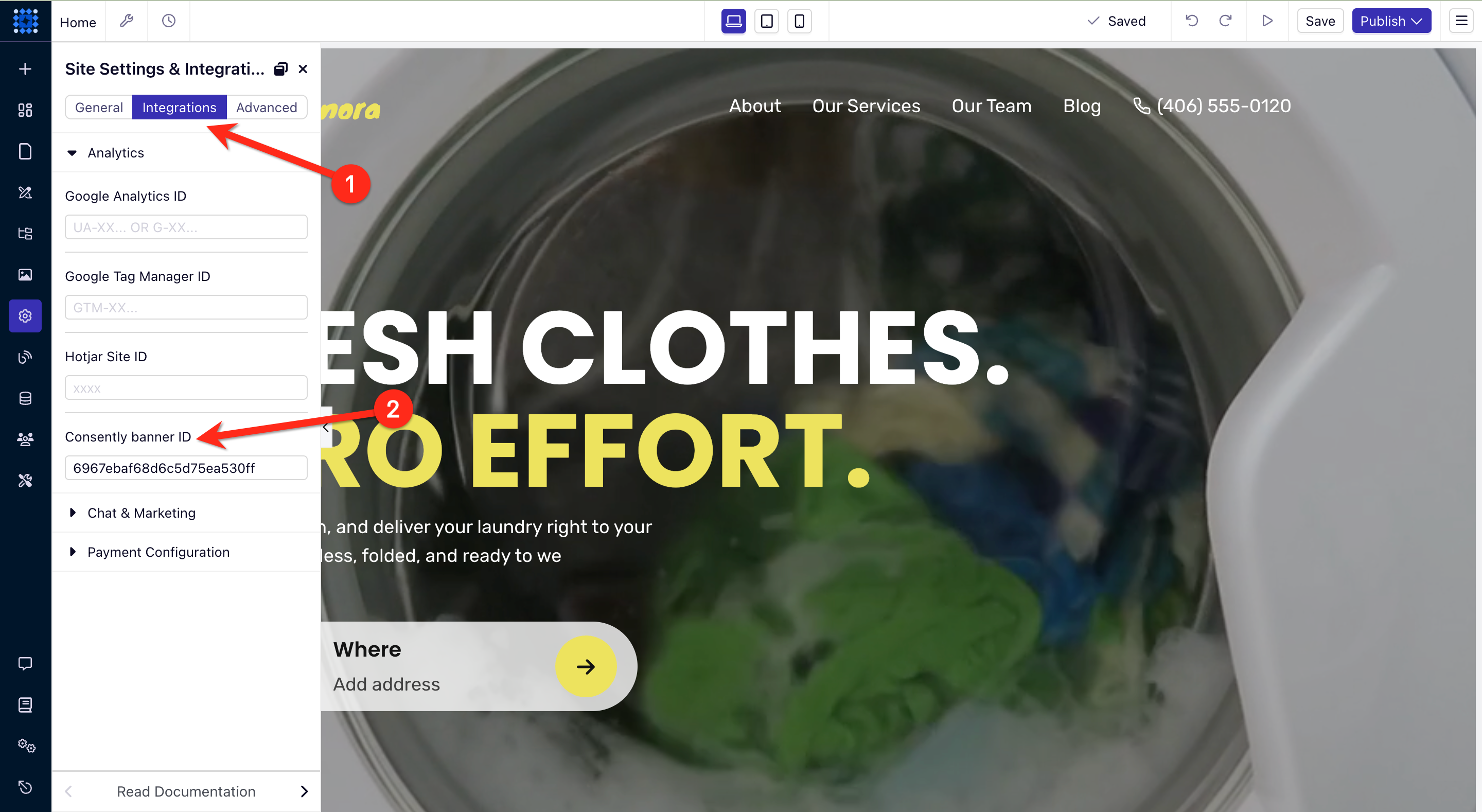Click the Google Analytics ID input field
The width and height of the screenshot is (1482, 812).
[186, 227]
